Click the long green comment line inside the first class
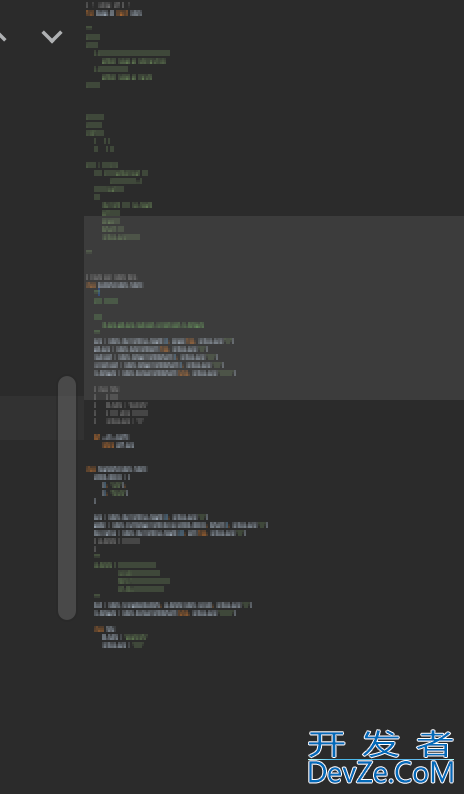Viewport: 464px width, 794px height. [153, 325]
